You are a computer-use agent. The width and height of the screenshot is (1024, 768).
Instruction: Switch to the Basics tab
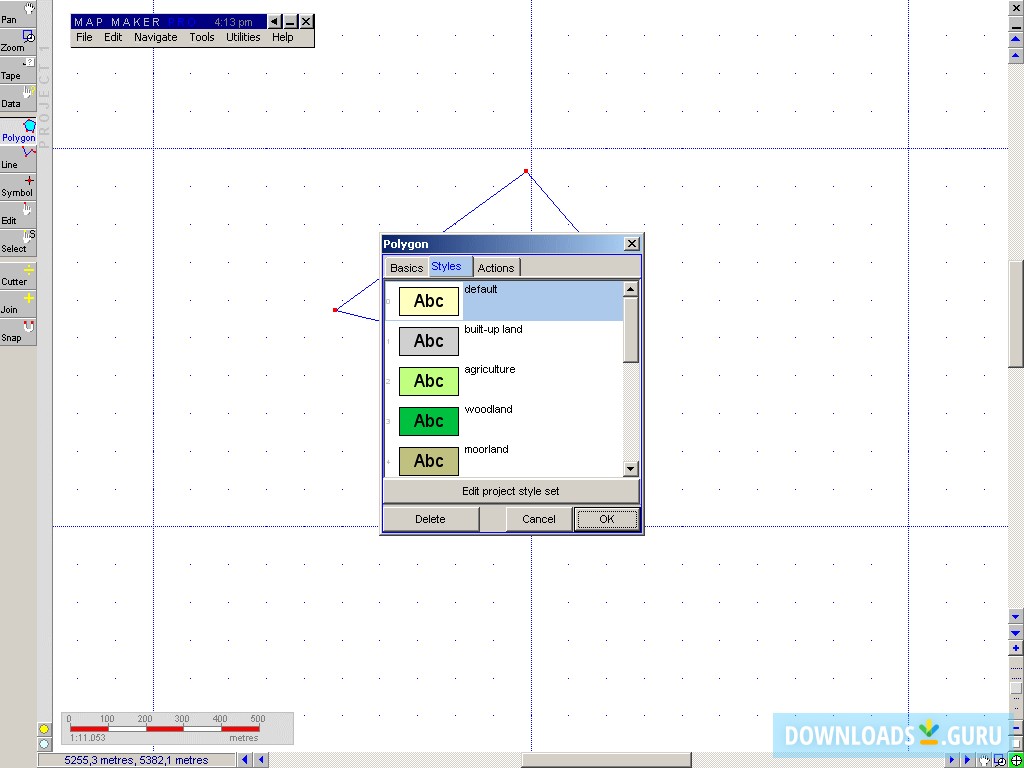[x=405, y=267]
